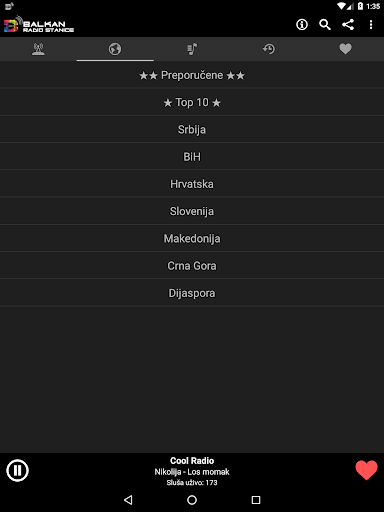Share the app via share icon

pyautogui.click(x=348, y=25)
